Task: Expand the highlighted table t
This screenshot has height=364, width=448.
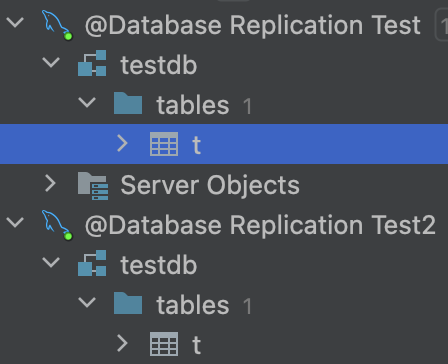Action: pyautogui.click(x=122, y=144)
